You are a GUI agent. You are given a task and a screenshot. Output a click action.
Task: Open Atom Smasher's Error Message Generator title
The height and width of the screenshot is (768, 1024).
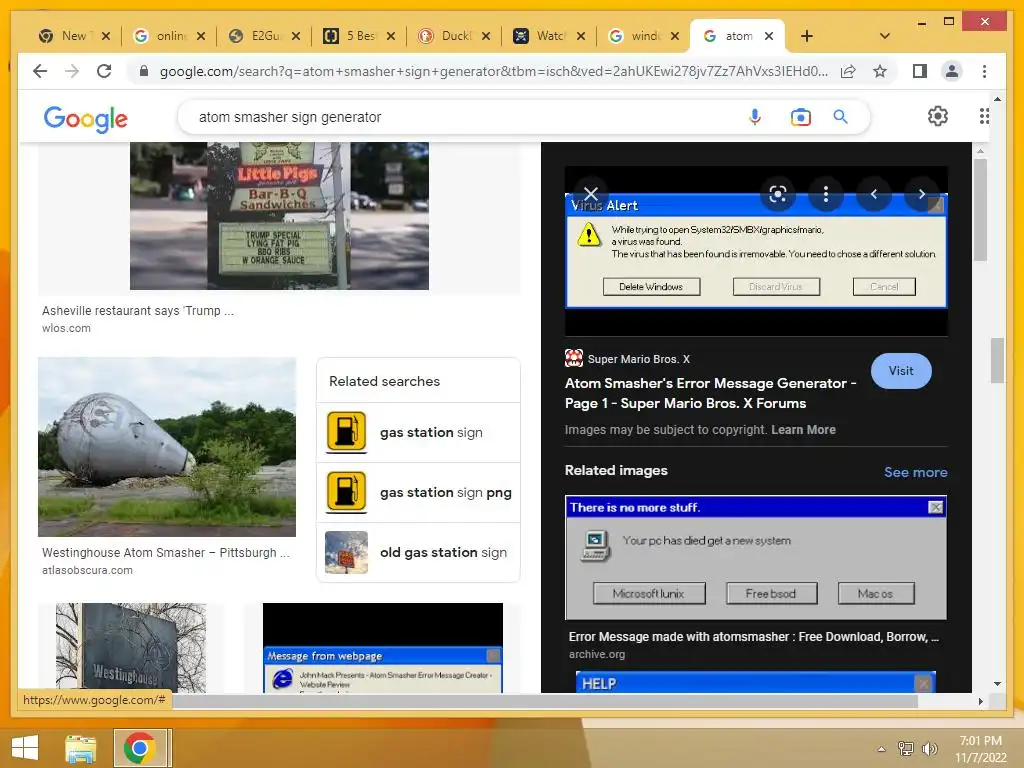tap(711, 393)
